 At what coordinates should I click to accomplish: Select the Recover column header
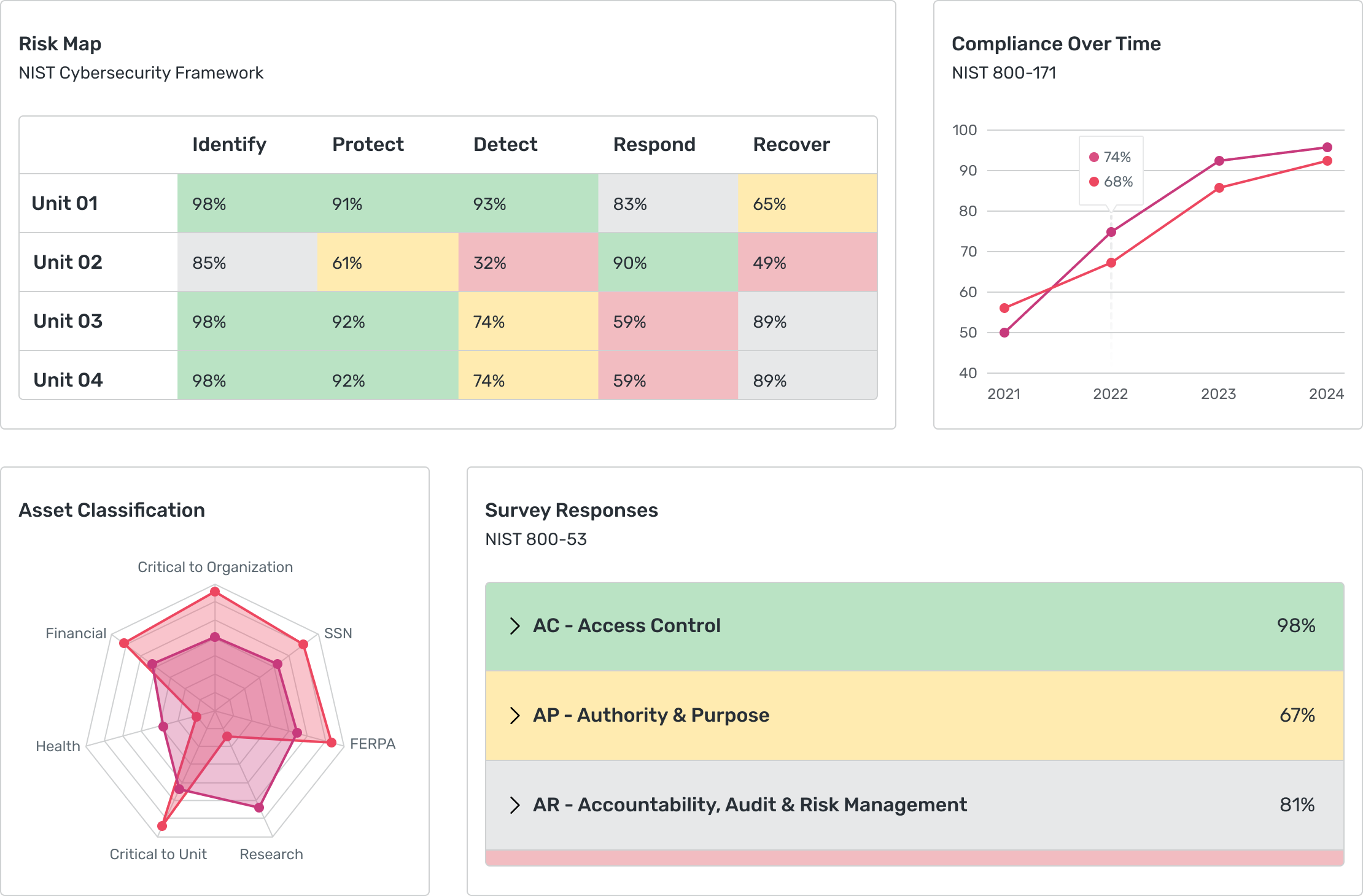pos(791,144)
